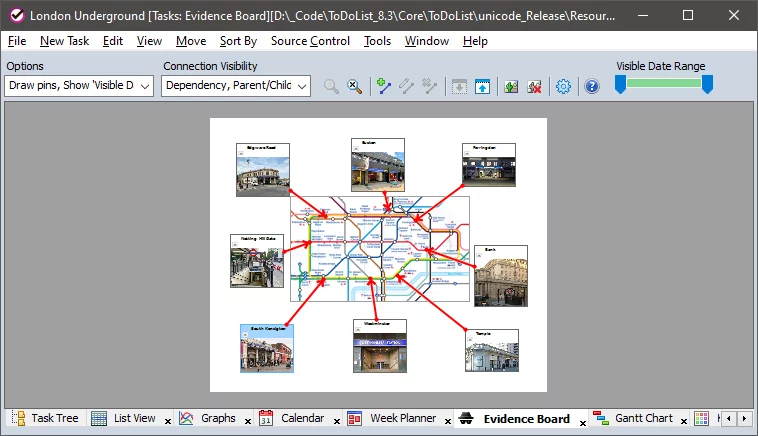
Task: Open Evidence Board preferences gear icon
Action: point(563,87)
